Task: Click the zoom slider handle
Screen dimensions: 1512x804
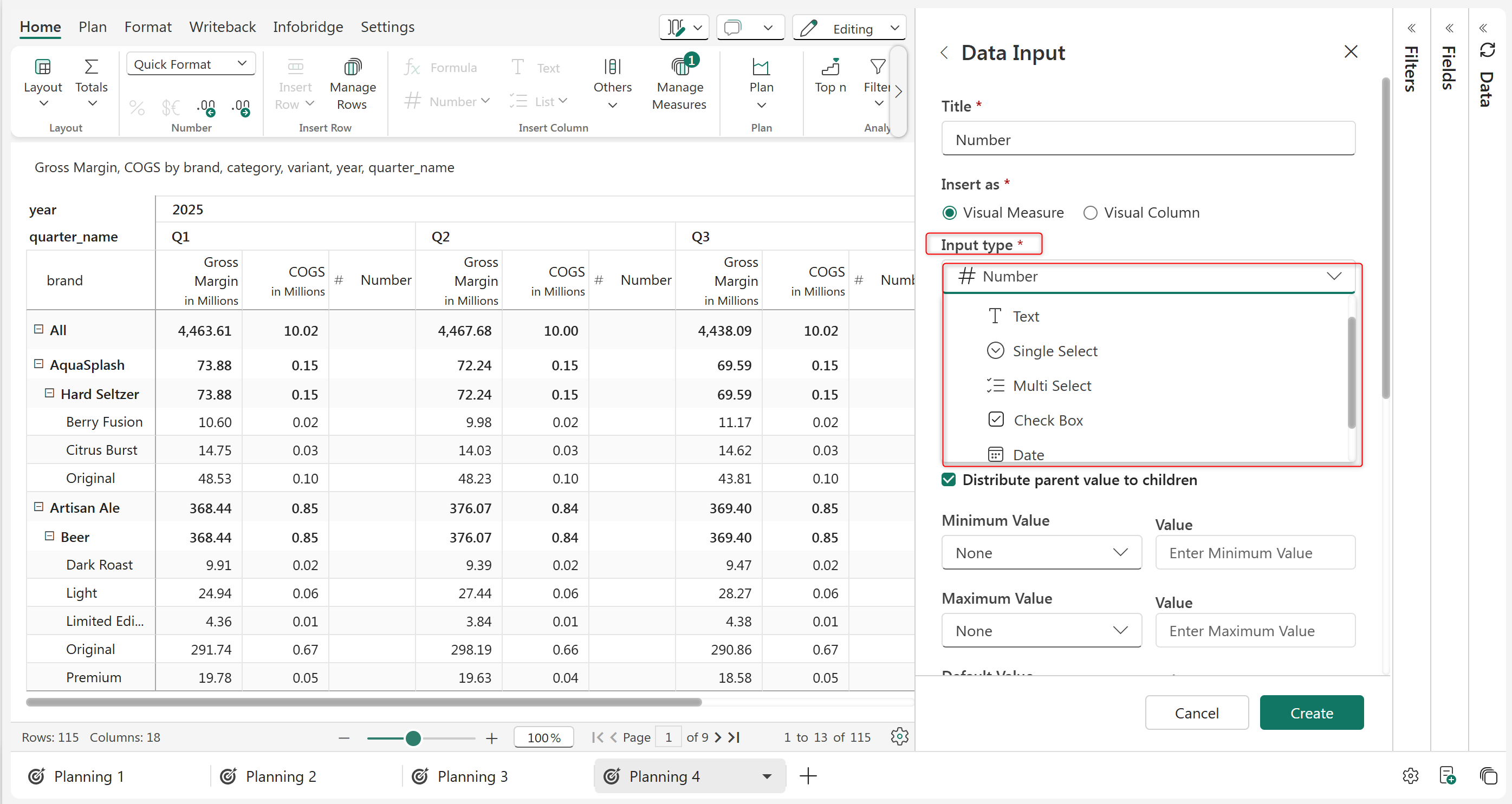Action: [x=413, y=738]
